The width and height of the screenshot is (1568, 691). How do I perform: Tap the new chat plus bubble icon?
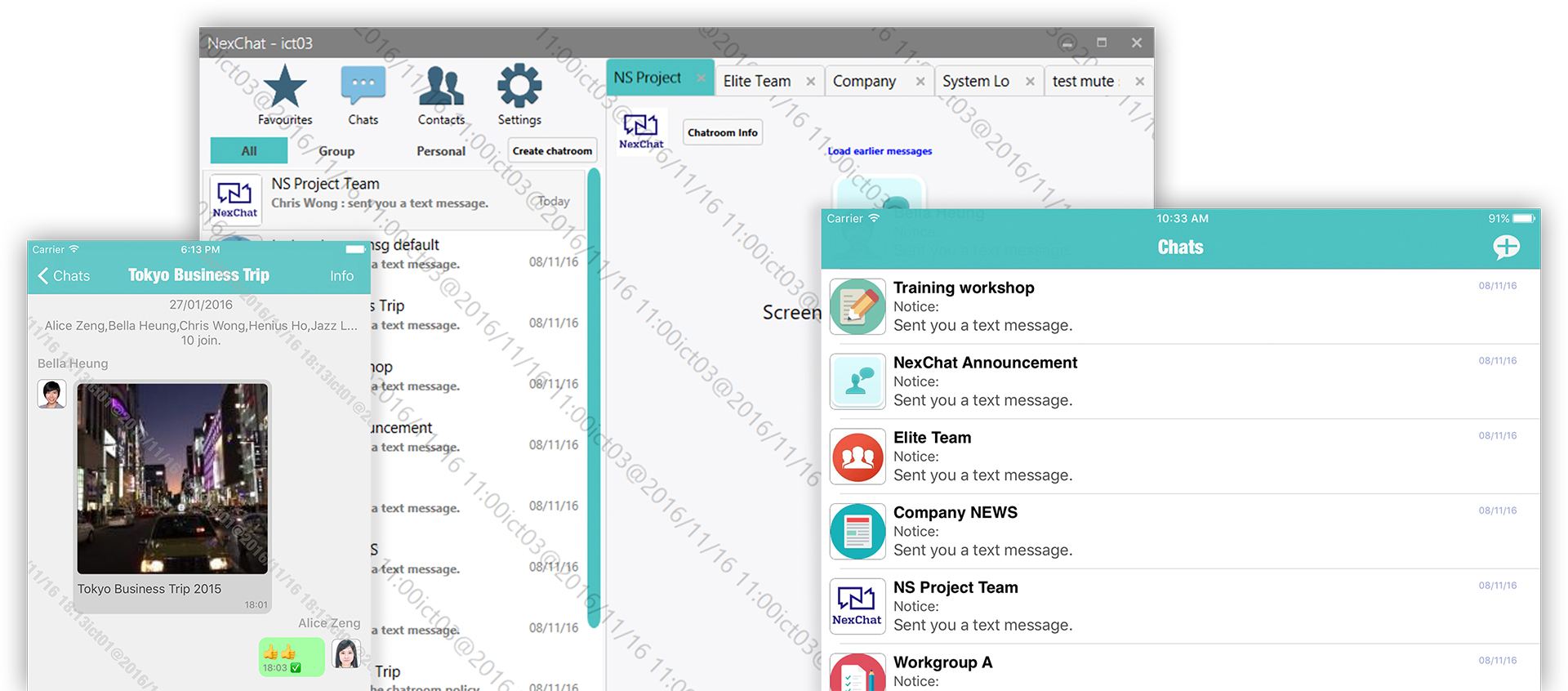tap(1506, 247)
